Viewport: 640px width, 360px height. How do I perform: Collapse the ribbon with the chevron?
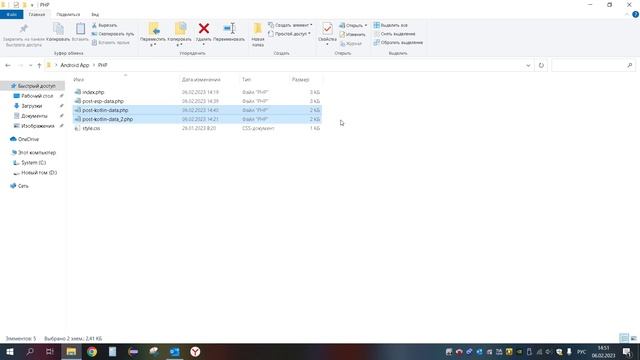[627, 14]
